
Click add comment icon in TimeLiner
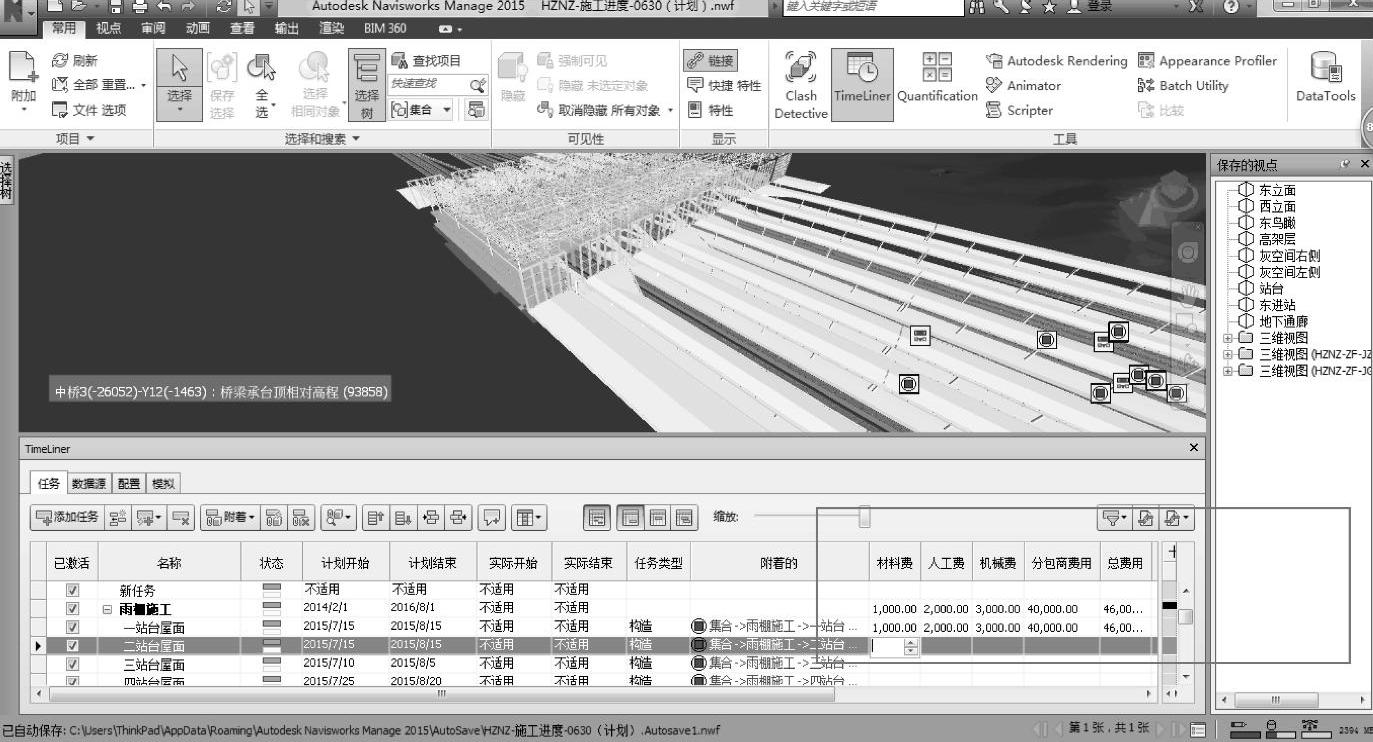[491, 518]
